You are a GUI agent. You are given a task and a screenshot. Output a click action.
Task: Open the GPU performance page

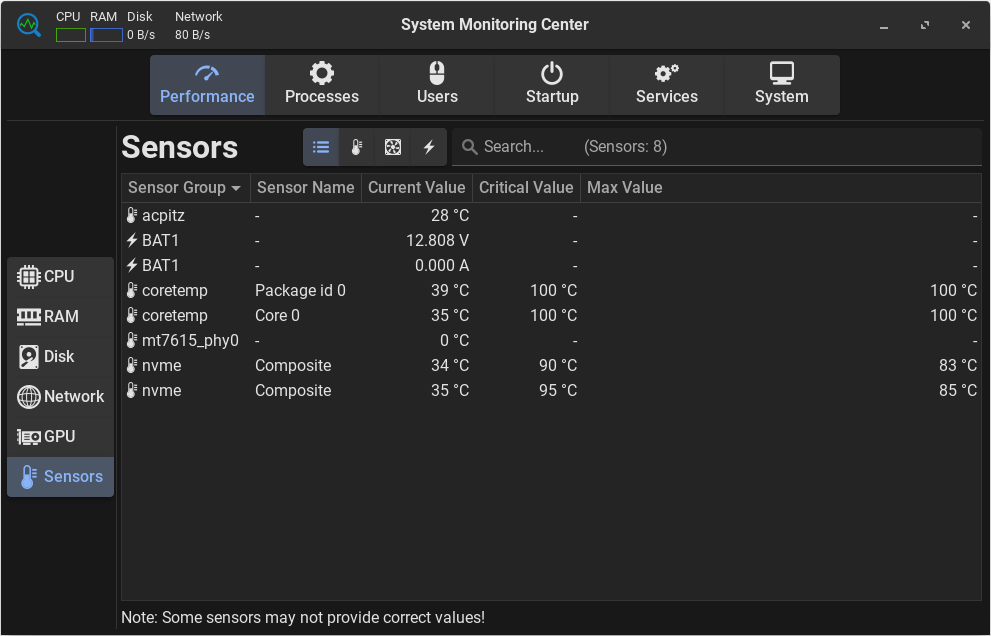coord(60,437)
